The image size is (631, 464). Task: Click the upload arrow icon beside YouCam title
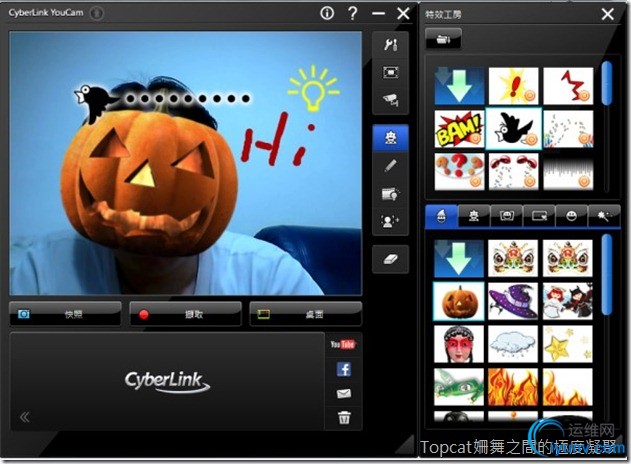(97, 13)
